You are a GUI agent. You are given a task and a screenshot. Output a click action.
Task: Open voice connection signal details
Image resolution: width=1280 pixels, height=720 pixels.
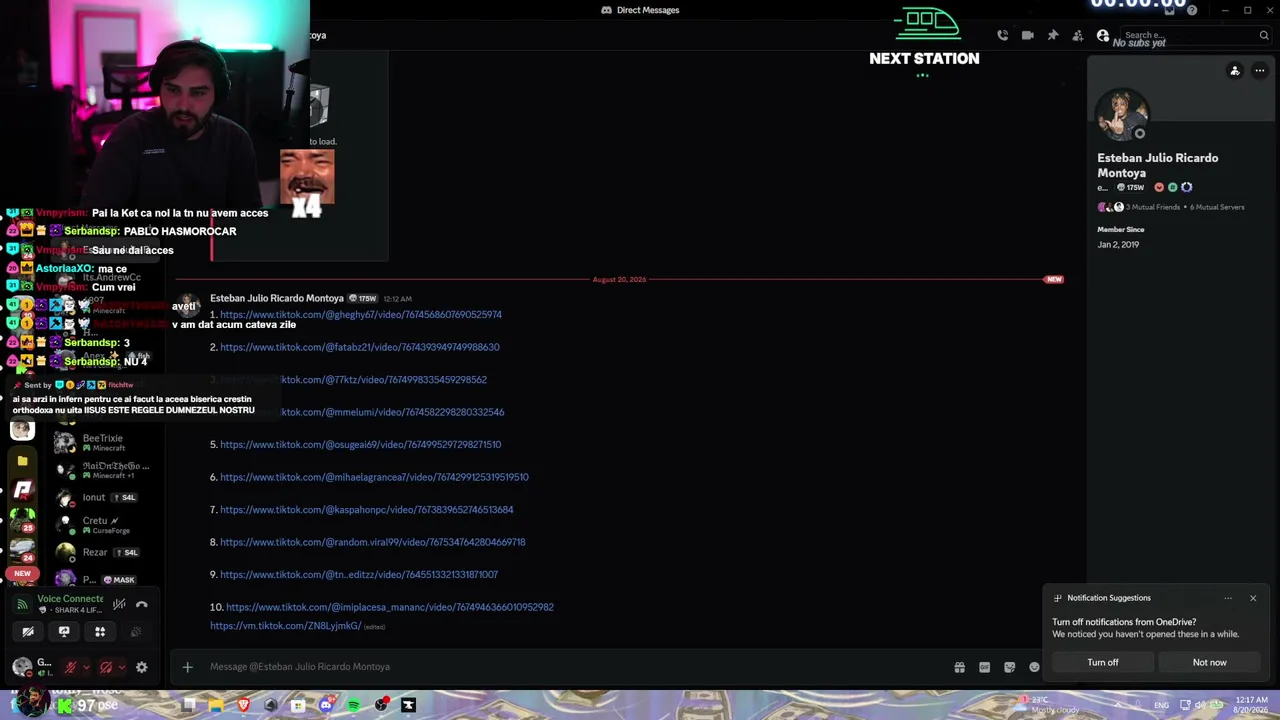click(x=22, y=604)
